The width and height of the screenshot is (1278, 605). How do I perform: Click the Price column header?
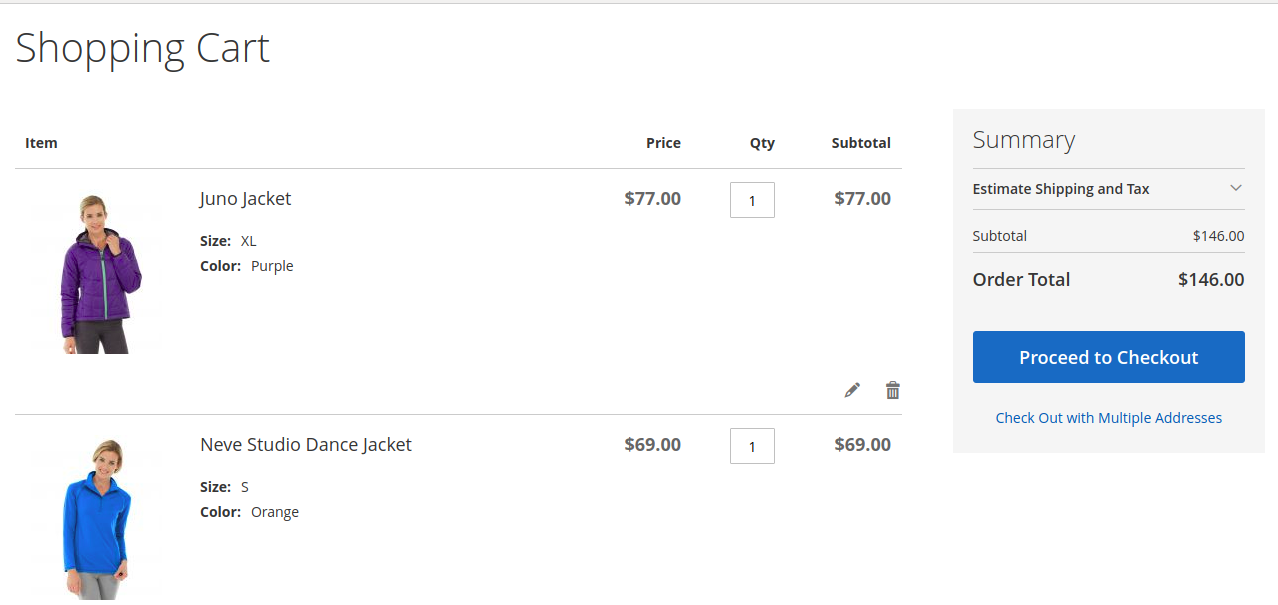point(663,142)
